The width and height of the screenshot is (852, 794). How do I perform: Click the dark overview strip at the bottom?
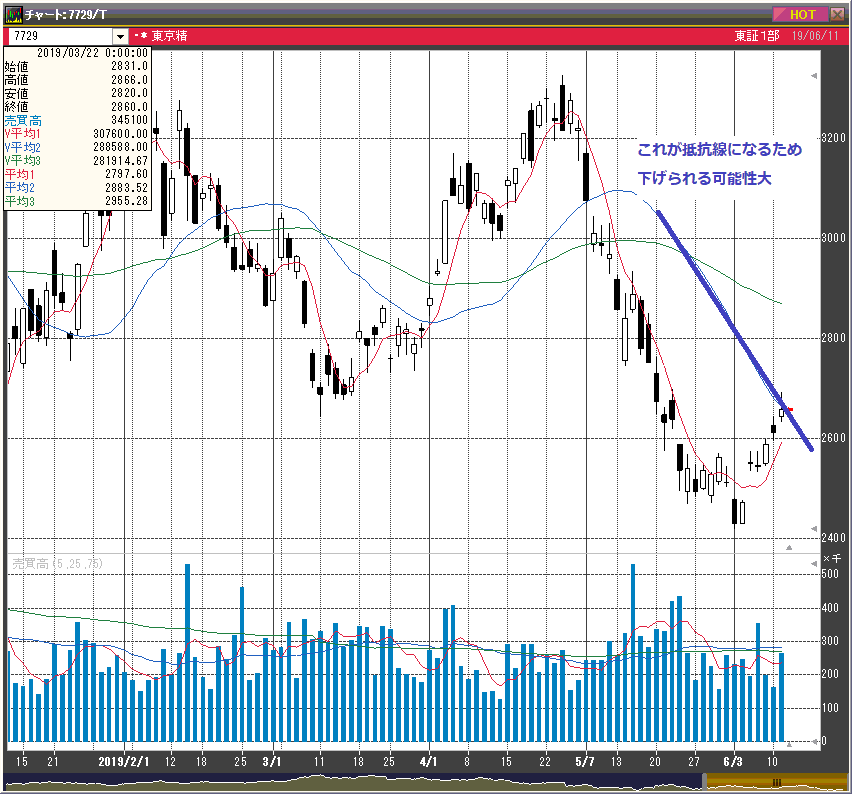coord(353,782)
